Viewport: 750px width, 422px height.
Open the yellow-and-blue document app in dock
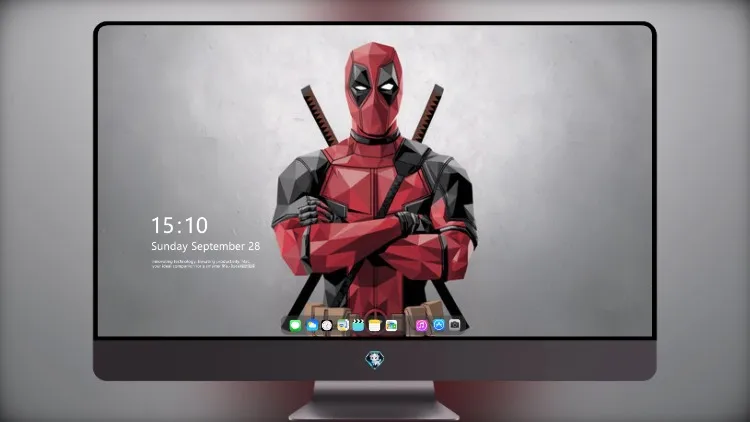click(343, 325)
